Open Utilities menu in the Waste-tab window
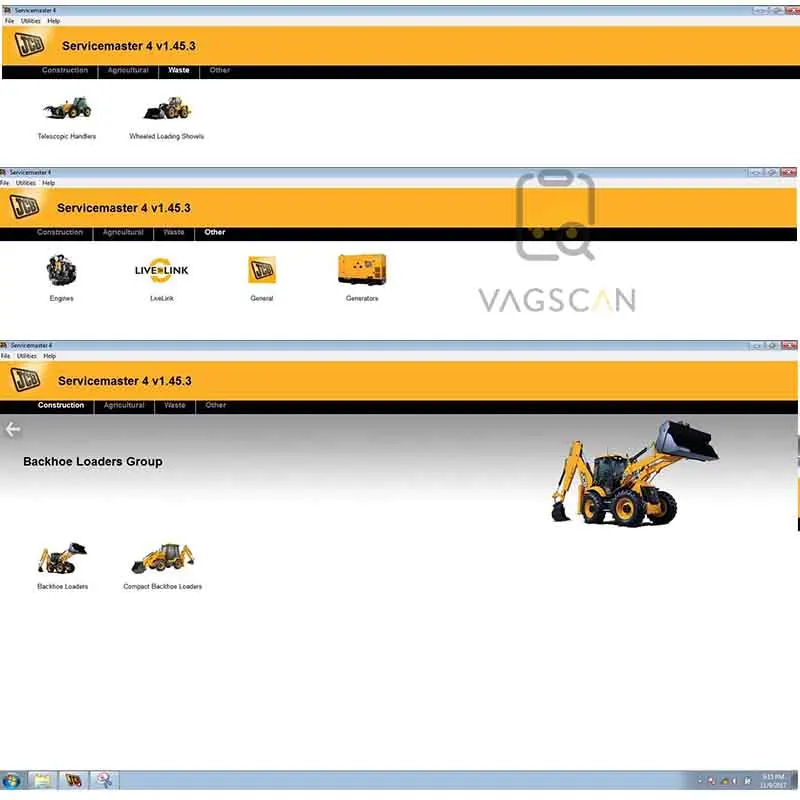Viewport: 800px width, 800px height. coord(31,21)
